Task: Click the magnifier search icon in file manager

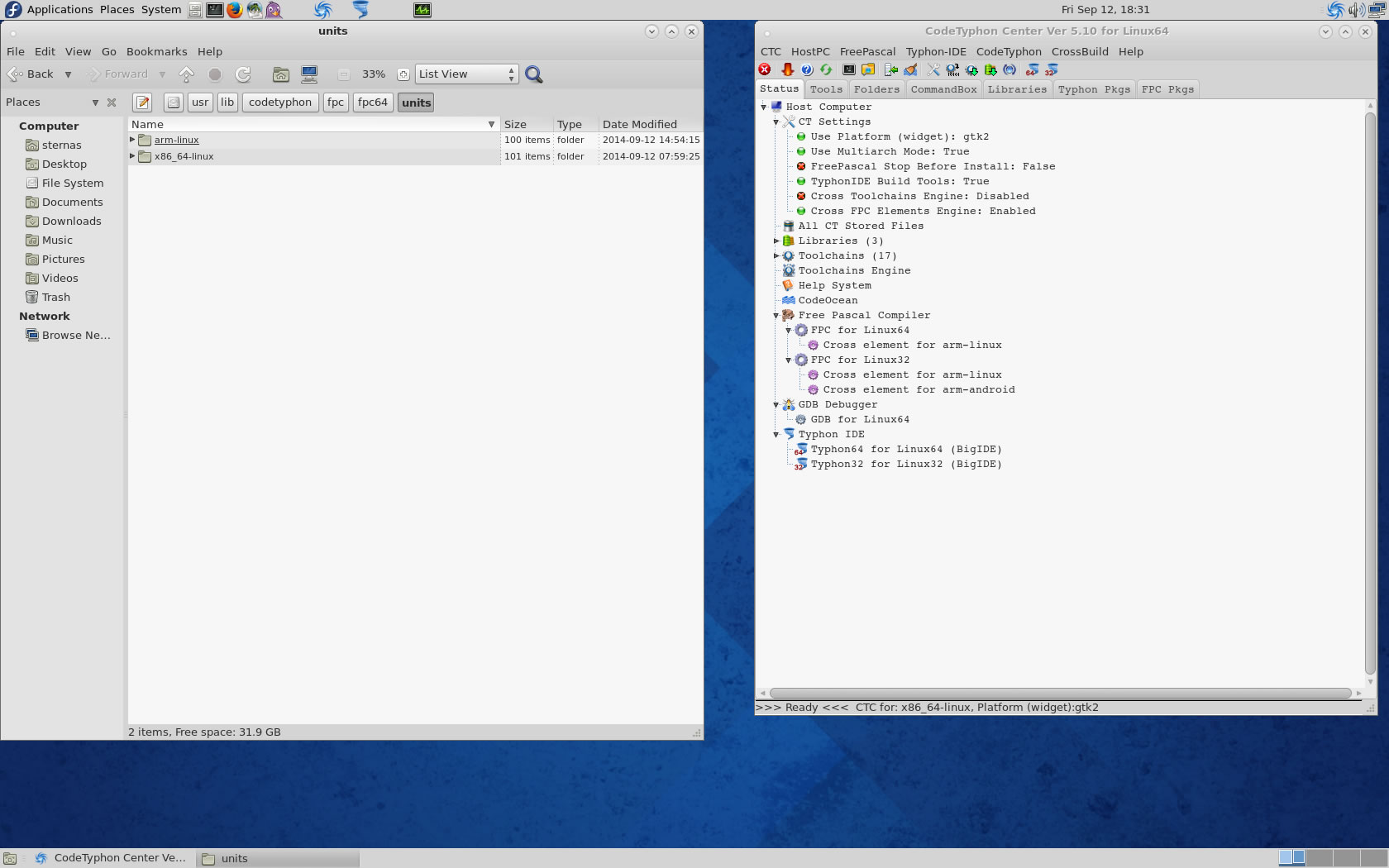Action: pos(534,74)
